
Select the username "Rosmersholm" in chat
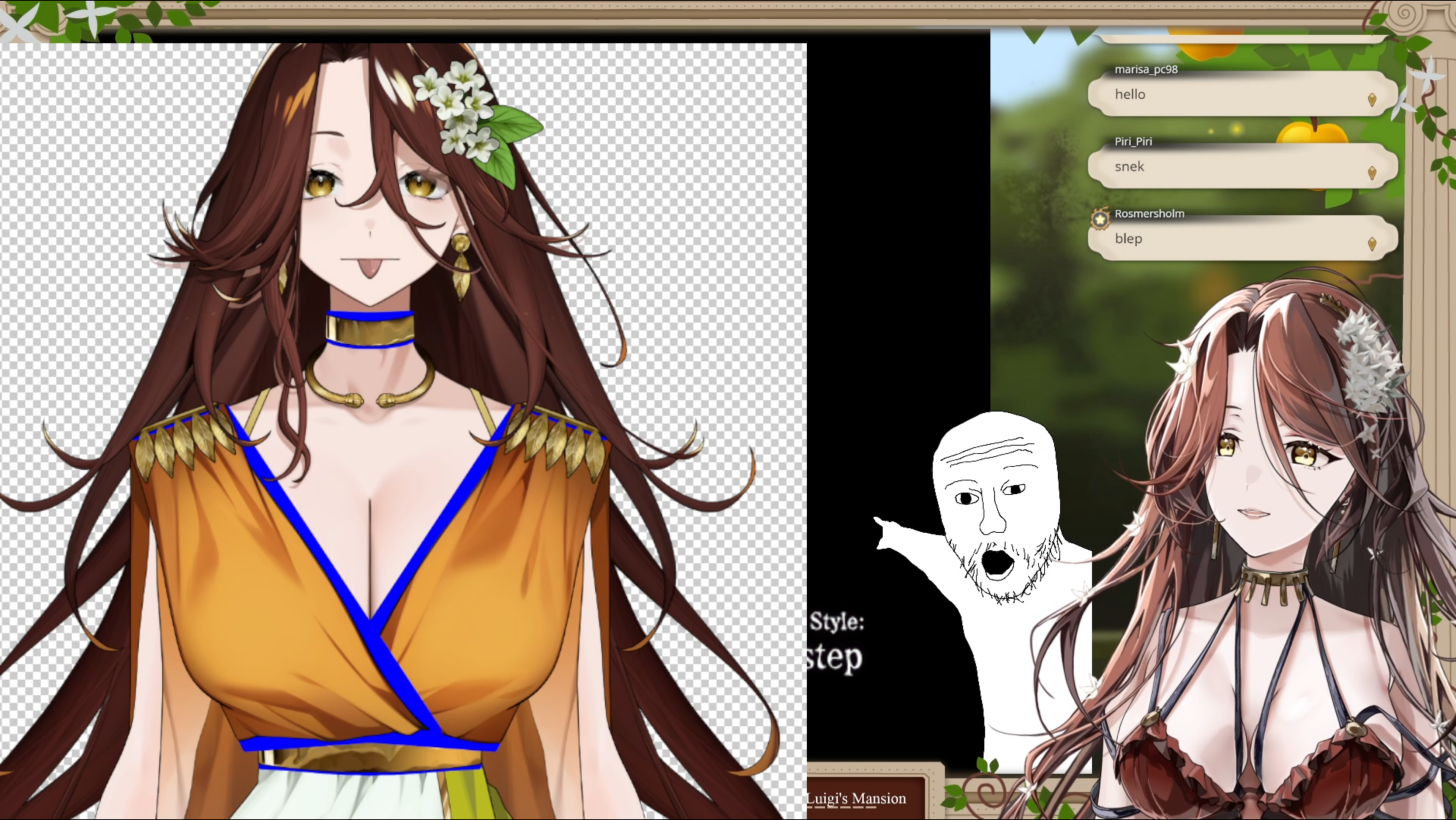1149,213
